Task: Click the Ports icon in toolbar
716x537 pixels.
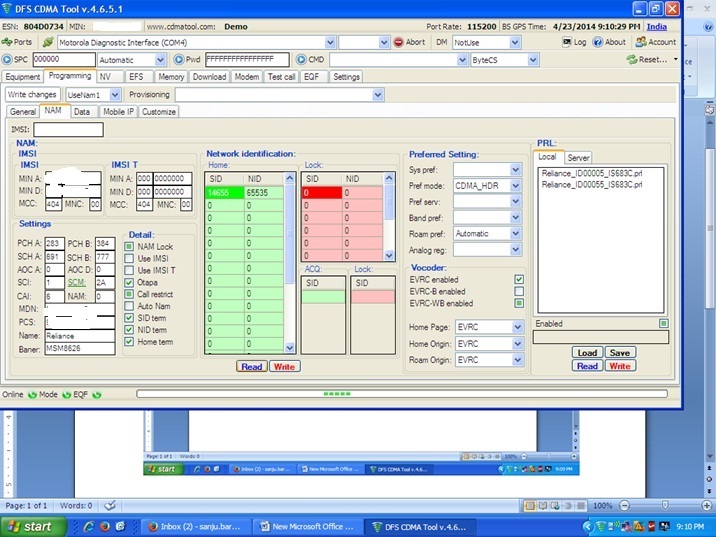Action: (x=8, y=43)
